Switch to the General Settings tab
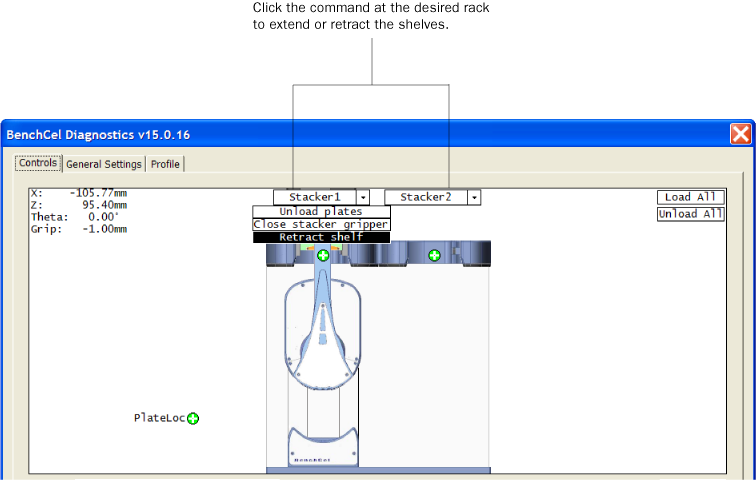Screen dimensions: 756x480 pyautogui.click(x=104, y=164)
